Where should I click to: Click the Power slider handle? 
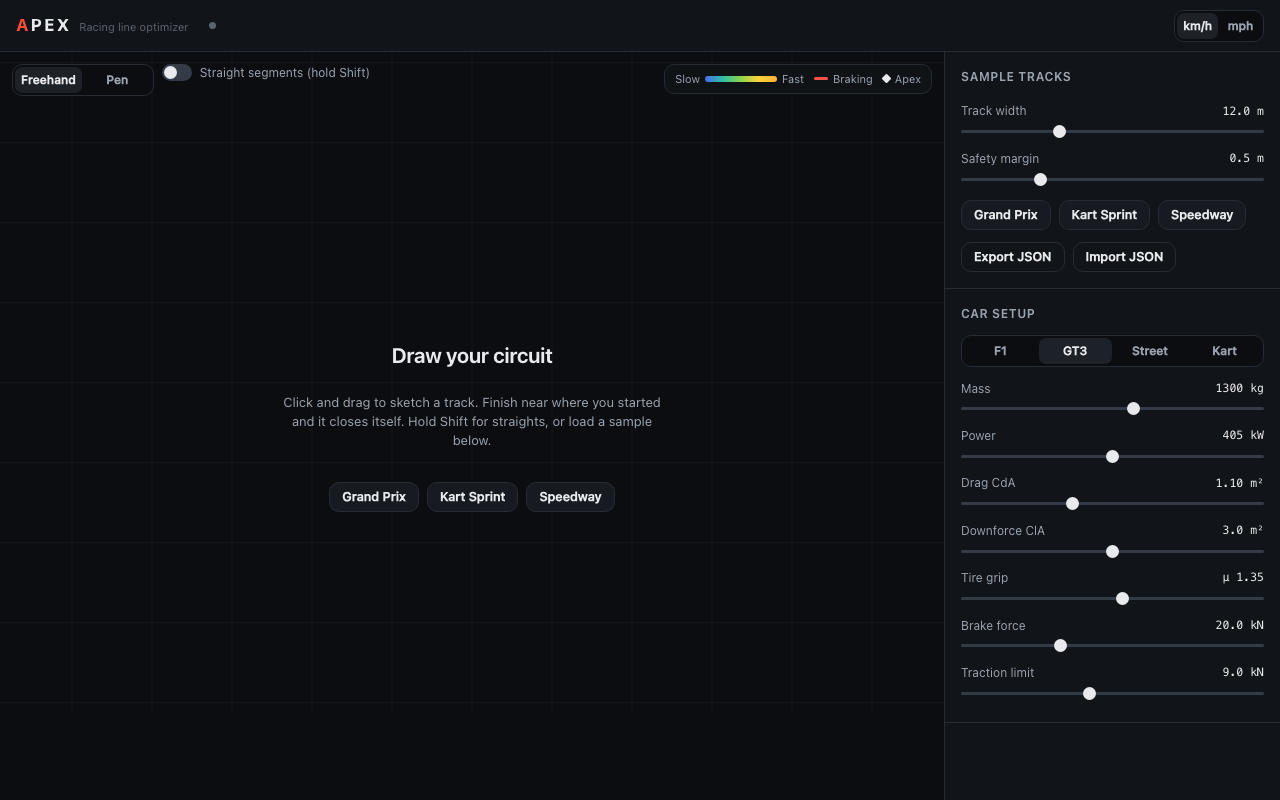tap(1112, 457)
